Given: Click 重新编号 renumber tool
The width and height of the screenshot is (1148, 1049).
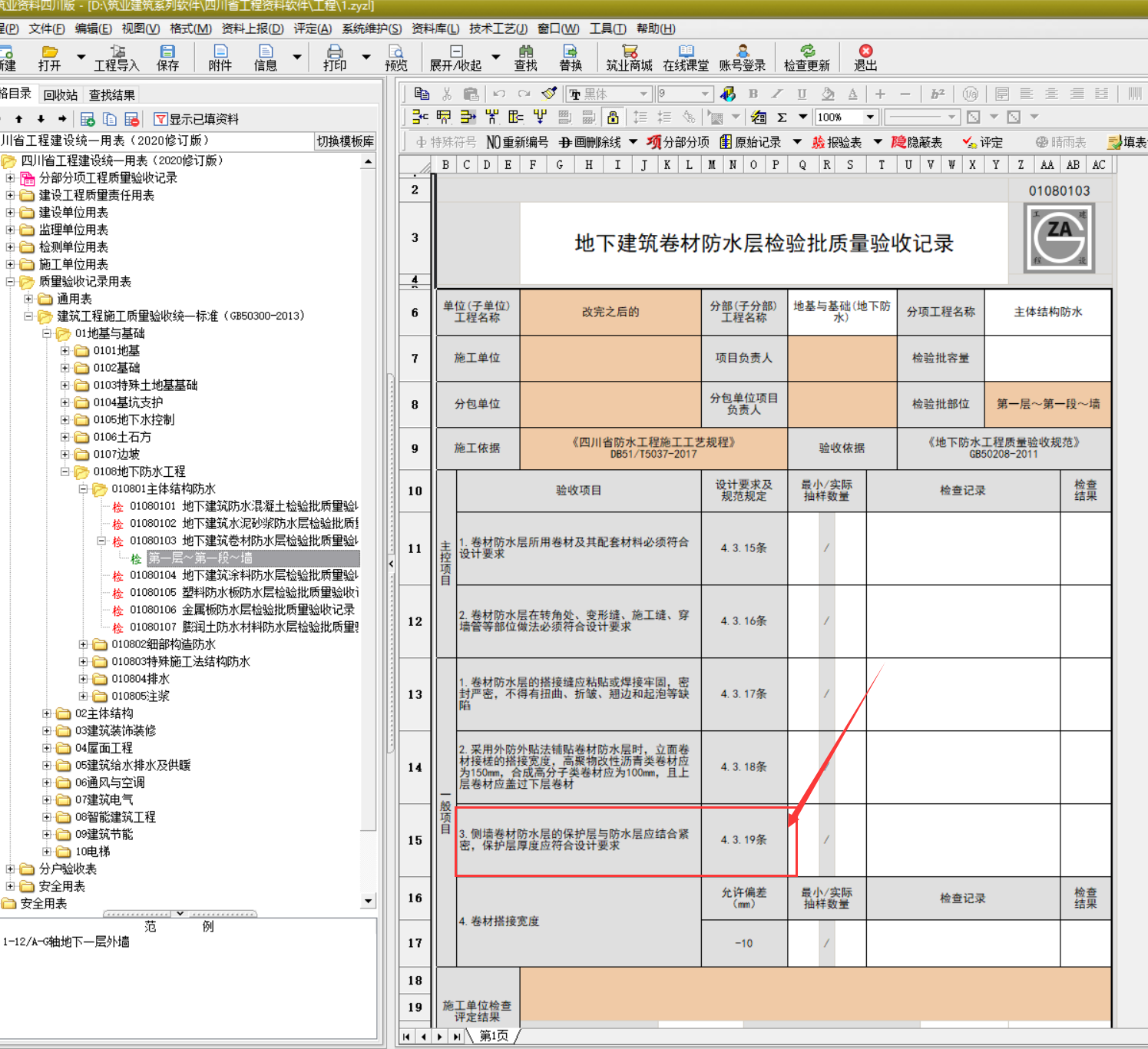Looking at the screenshot, I should tap(517, 142).
